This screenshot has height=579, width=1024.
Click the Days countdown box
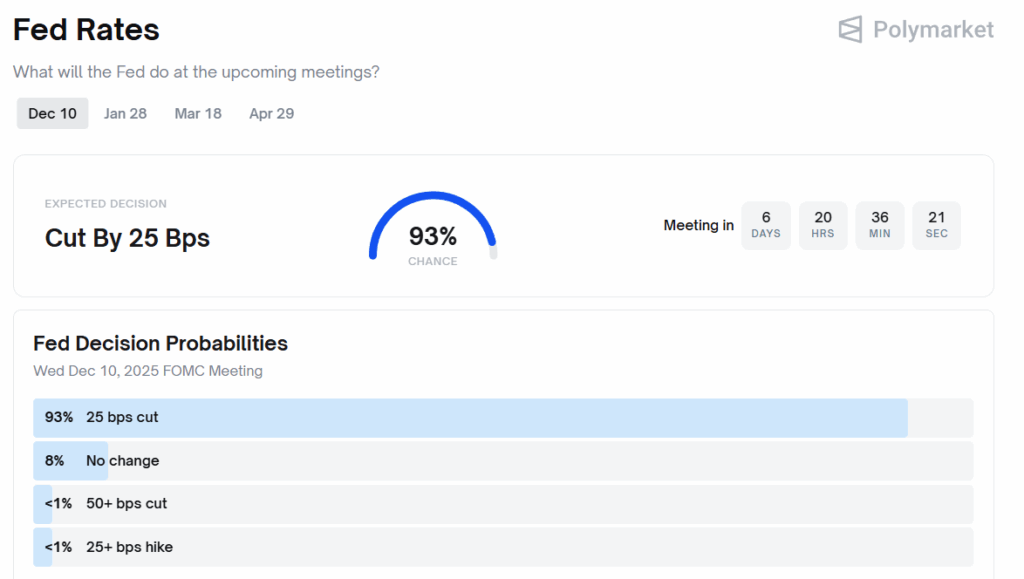[x=766, y=225]
